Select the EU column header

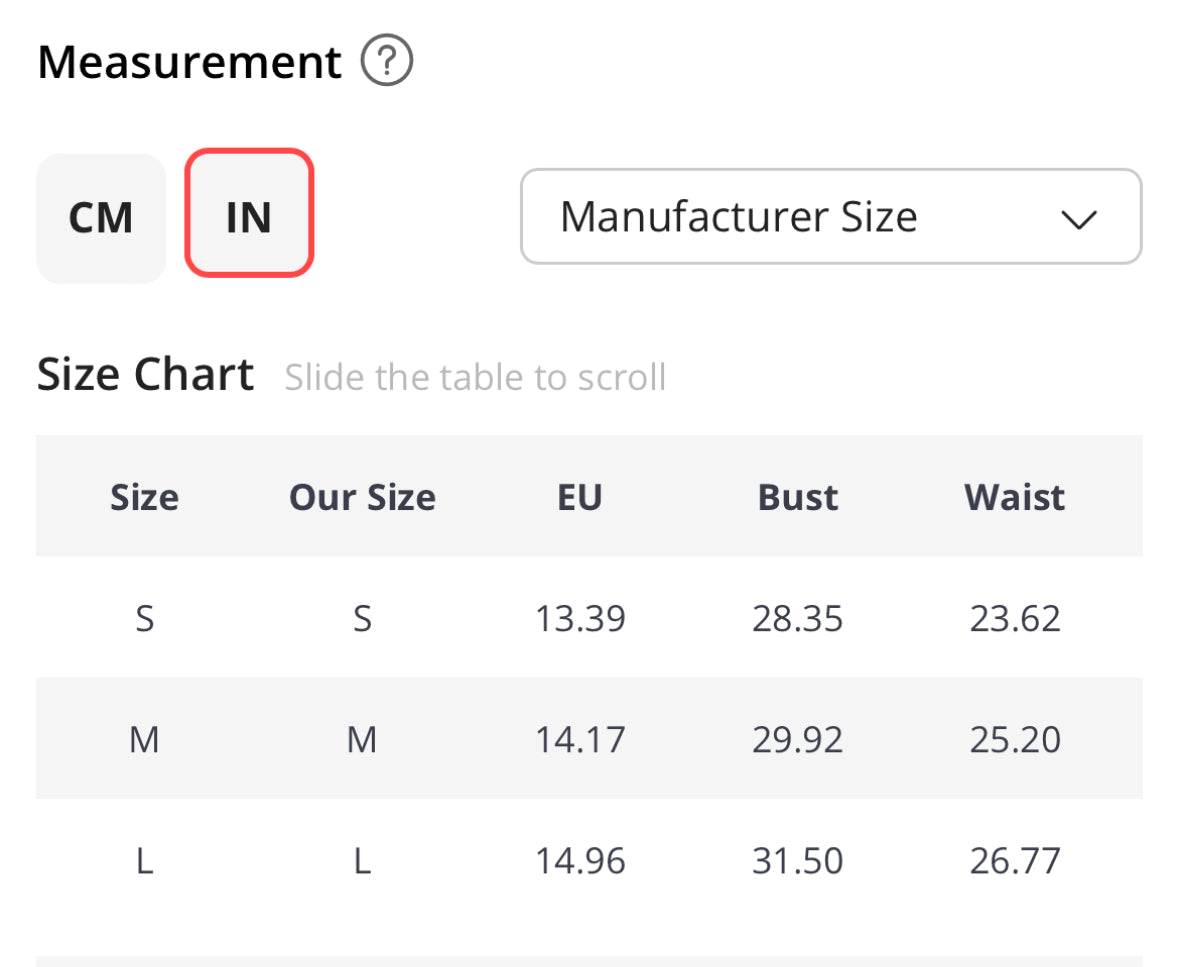(x=580, y=497)
